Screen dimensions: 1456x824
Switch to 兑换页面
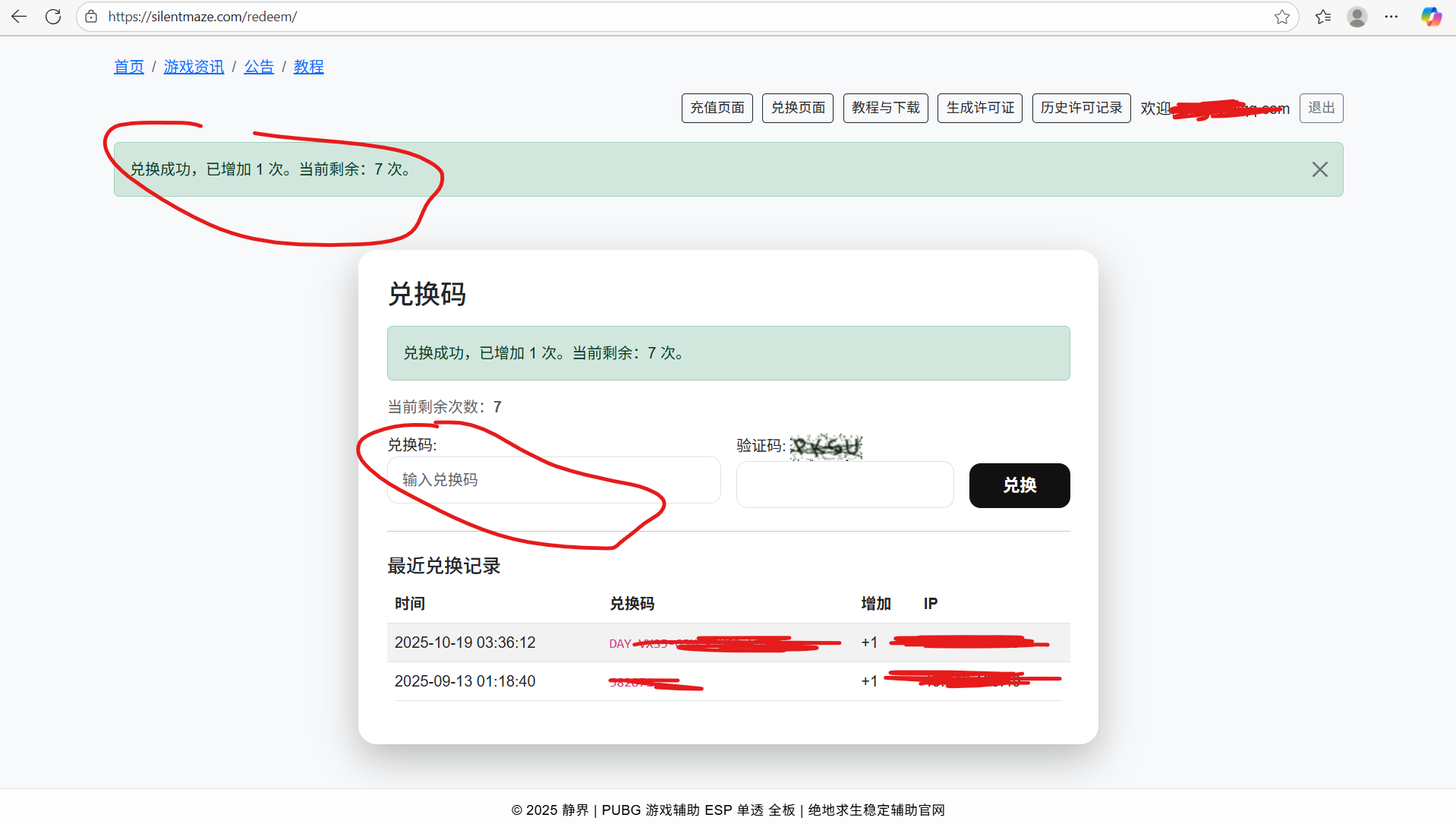point(797,108)
